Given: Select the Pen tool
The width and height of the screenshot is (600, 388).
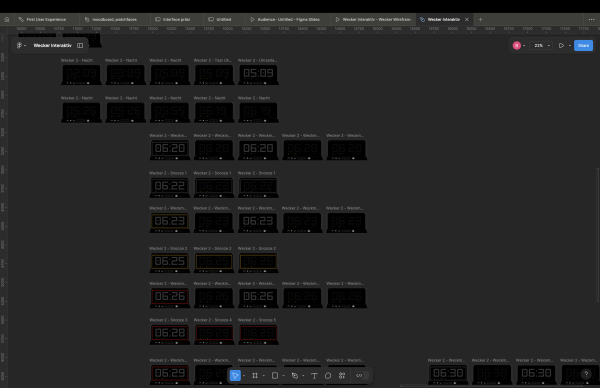Looking at the screenshot, I should tap(295, 376).
